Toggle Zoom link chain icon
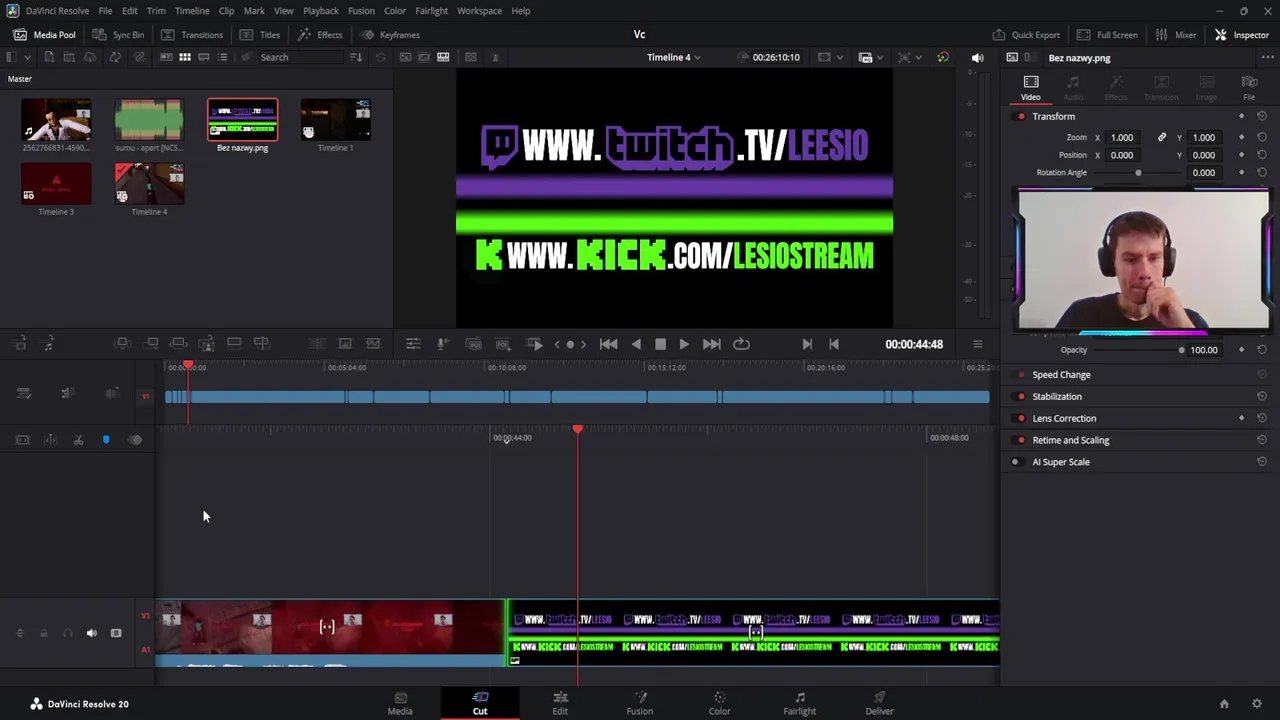Image resolution: width=1280 pixels, height=720 pixels. click(x=1162, y=137)
